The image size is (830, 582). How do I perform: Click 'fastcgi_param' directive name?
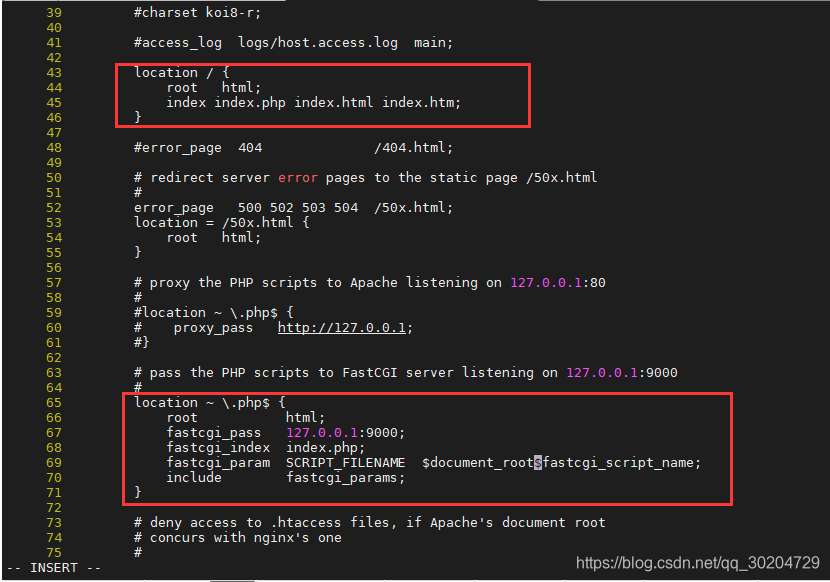pos(218,463)
